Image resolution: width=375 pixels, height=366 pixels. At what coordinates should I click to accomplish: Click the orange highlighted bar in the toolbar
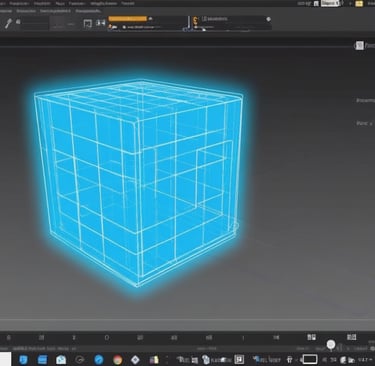point(128,19)
